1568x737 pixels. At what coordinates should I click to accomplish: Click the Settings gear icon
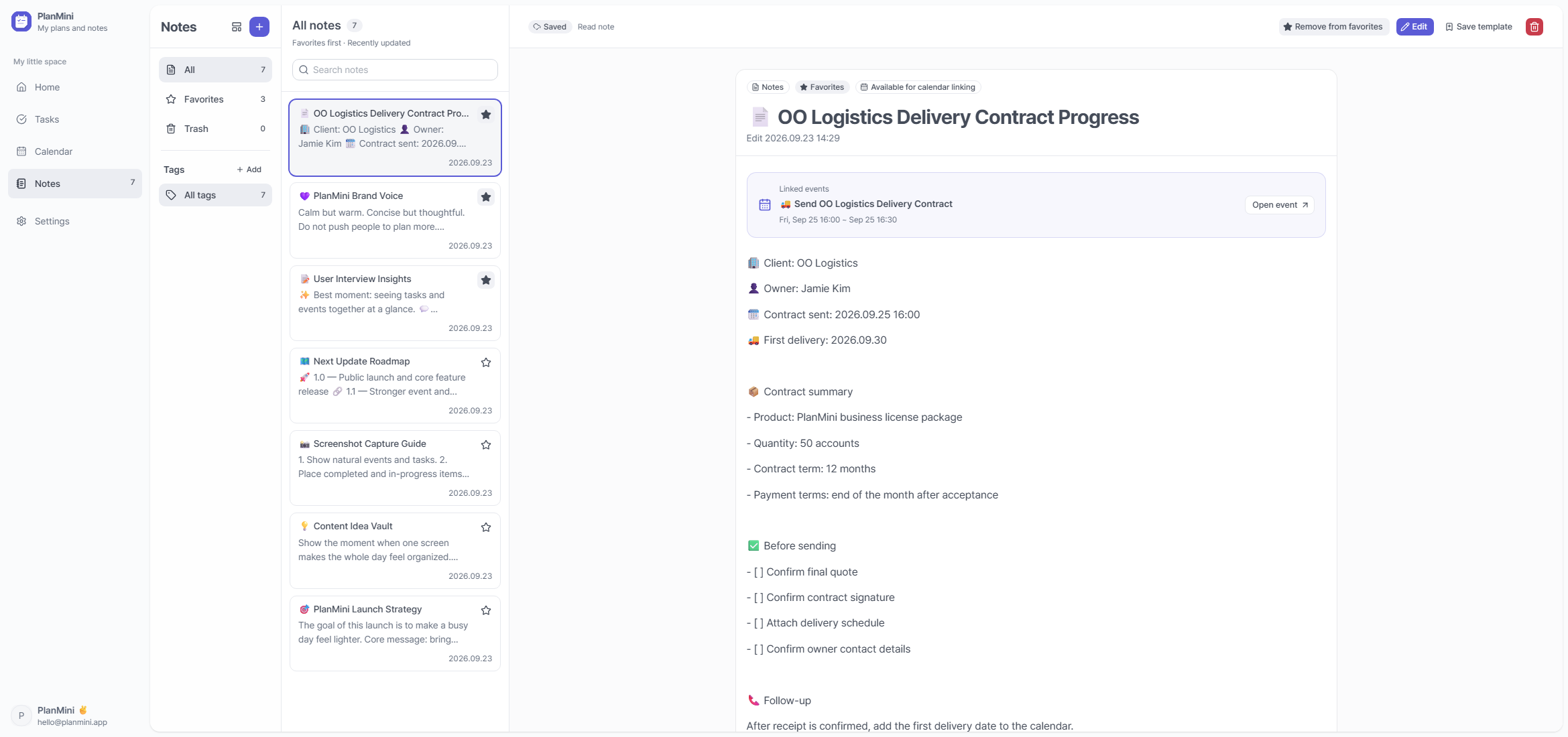(x=21, y=221)
